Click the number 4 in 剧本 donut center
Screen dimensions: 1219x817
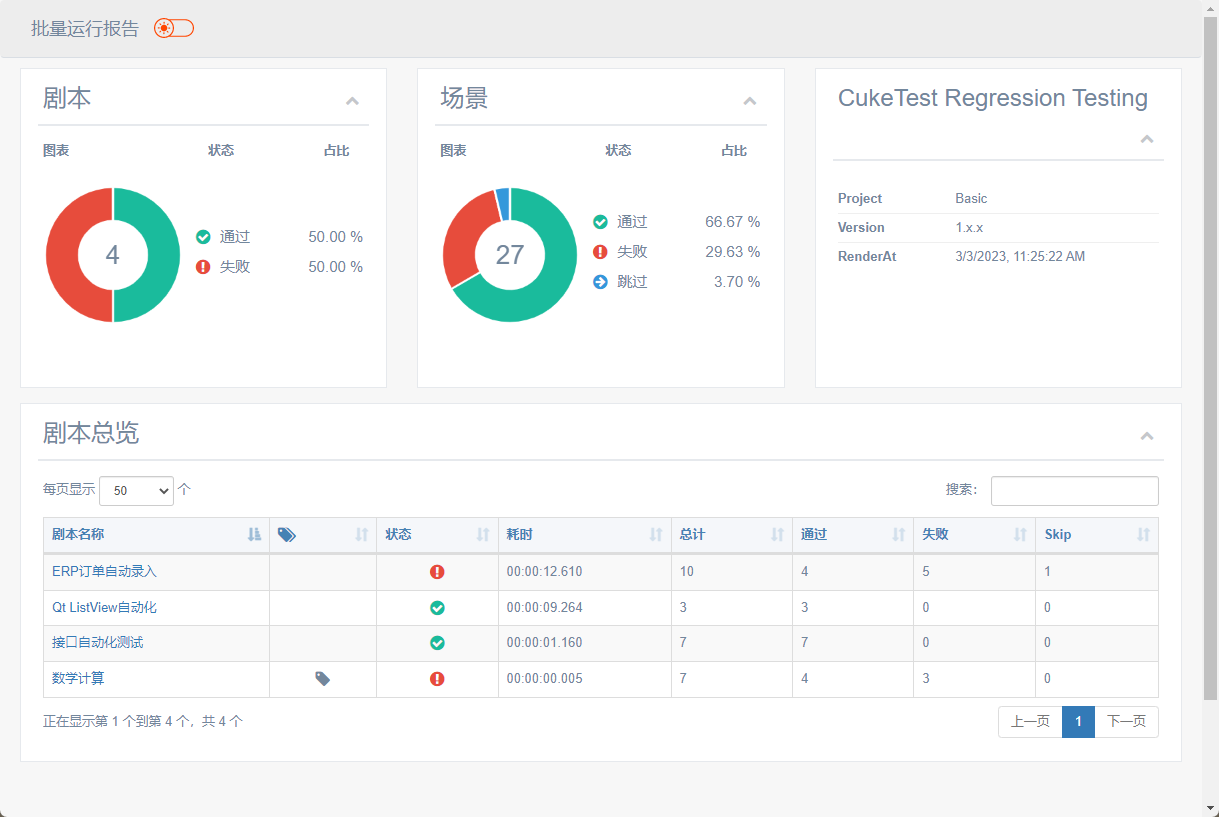[x=112, y=255]
